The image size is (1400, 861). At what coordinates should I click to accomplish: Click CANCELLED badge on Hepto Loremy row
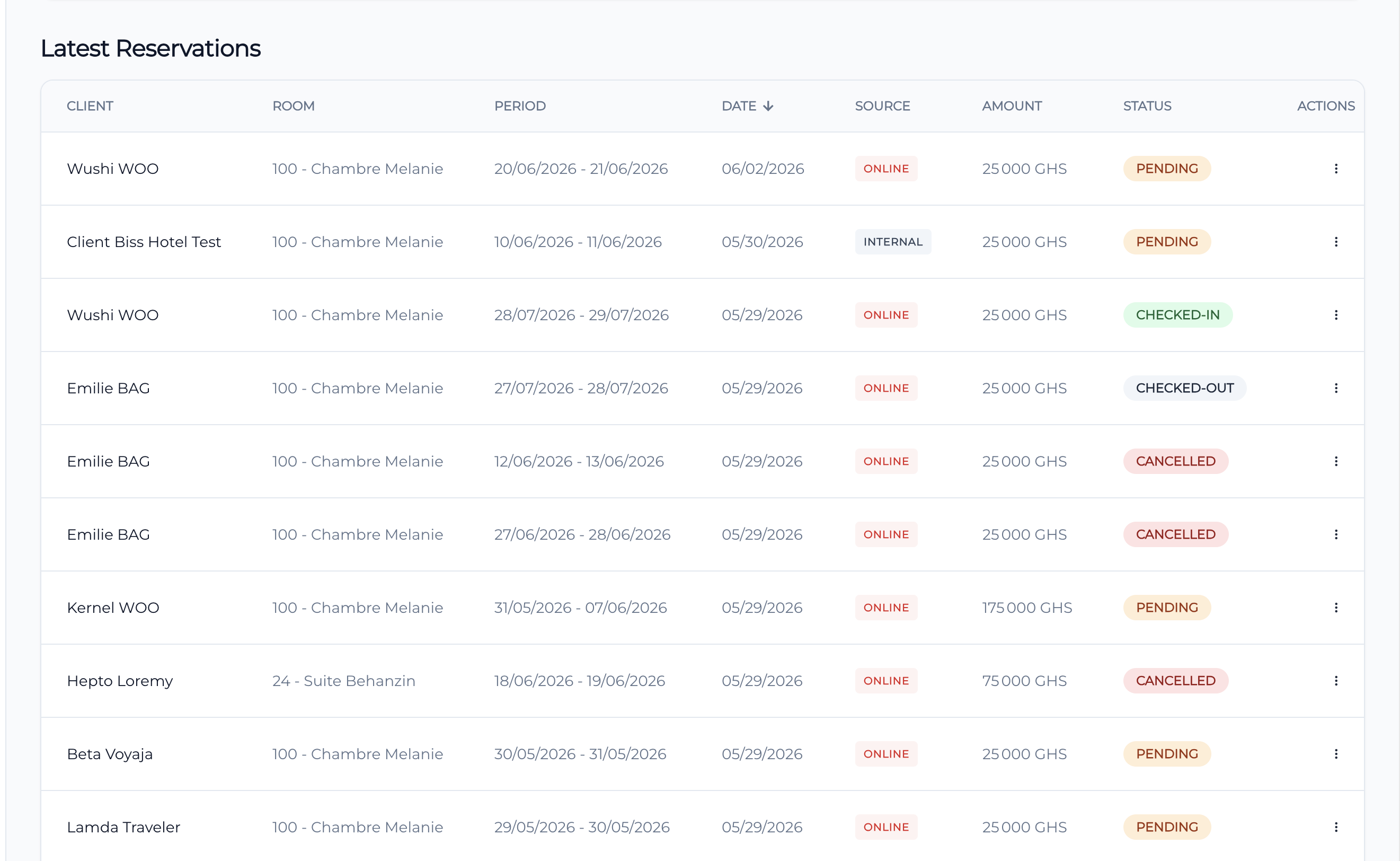pos(1175,681)
